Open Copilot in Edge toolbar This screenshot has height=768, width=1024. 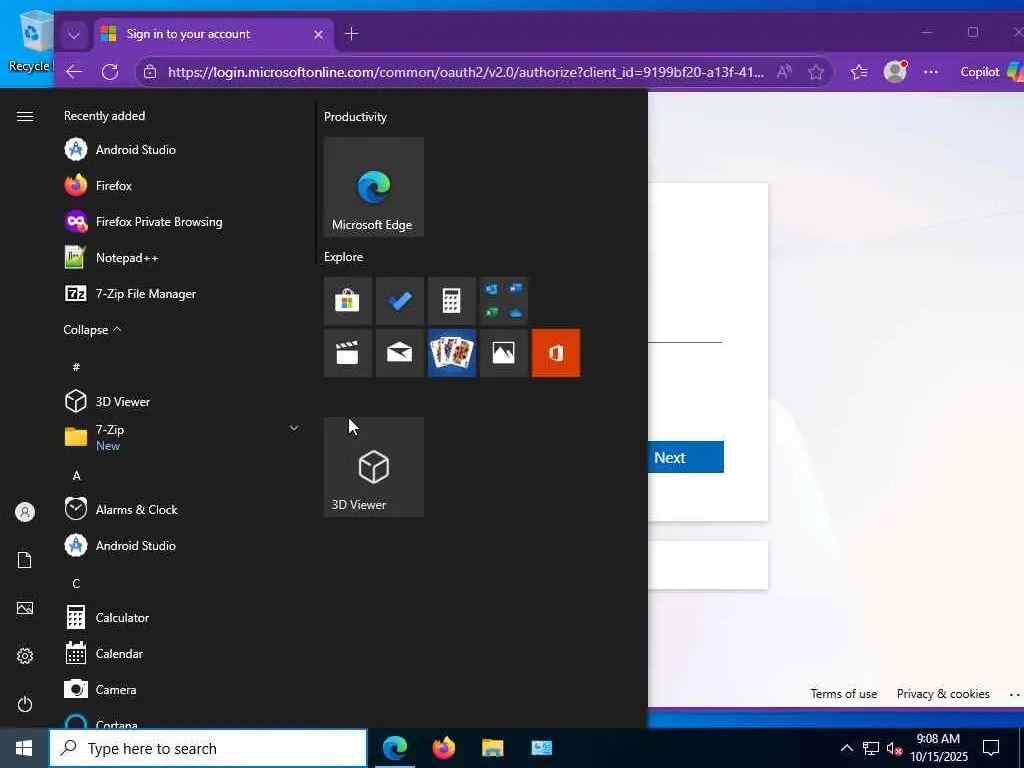991,72
